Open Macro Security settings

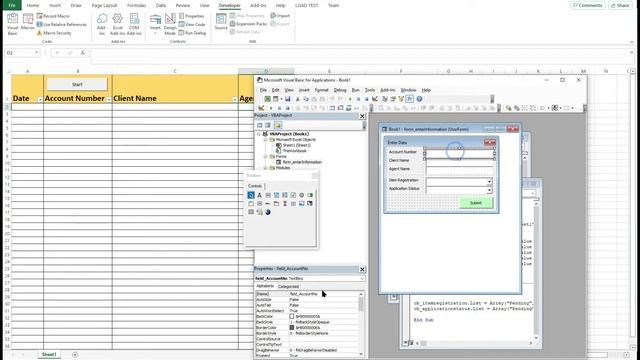pyautogui.click(x=54, y=33)
